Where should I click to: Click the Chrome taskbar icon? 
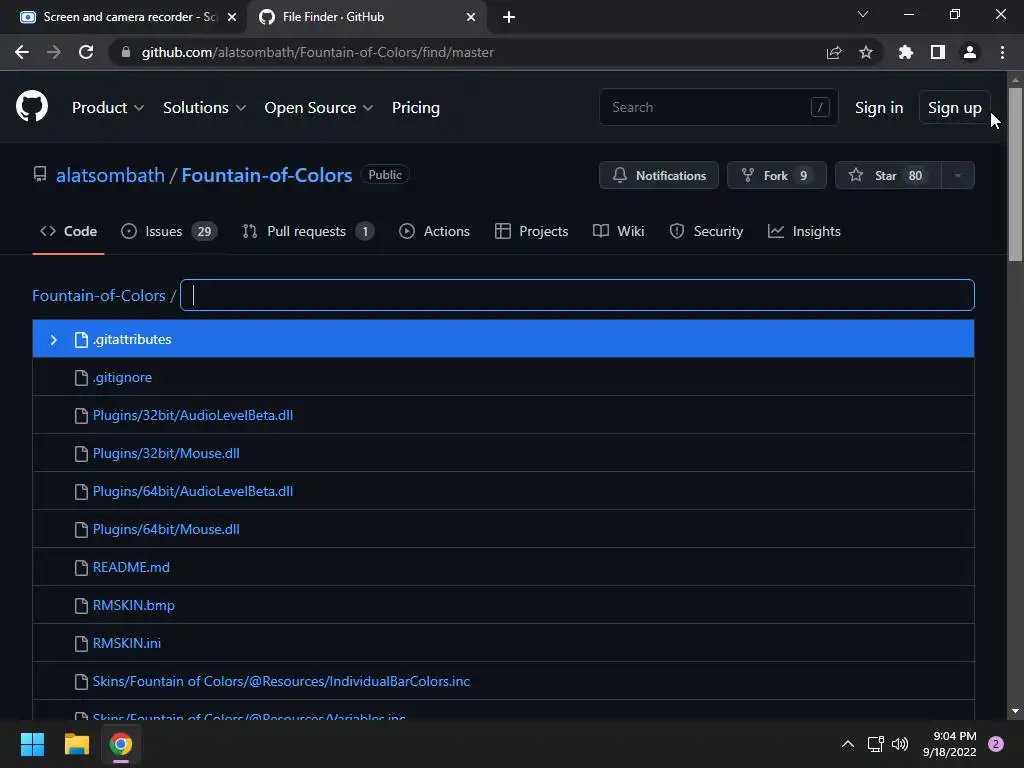coord(121,744)
